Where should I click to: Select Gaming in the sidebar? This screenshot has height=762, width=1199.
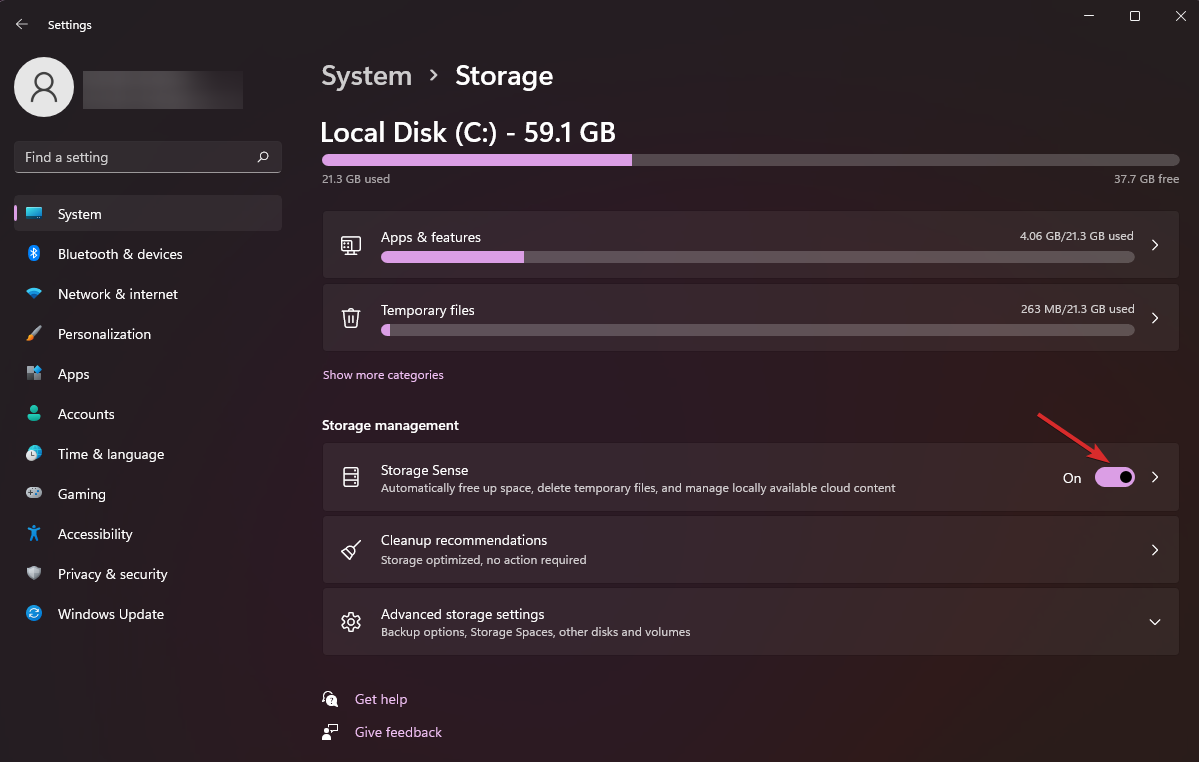(148, 494)
